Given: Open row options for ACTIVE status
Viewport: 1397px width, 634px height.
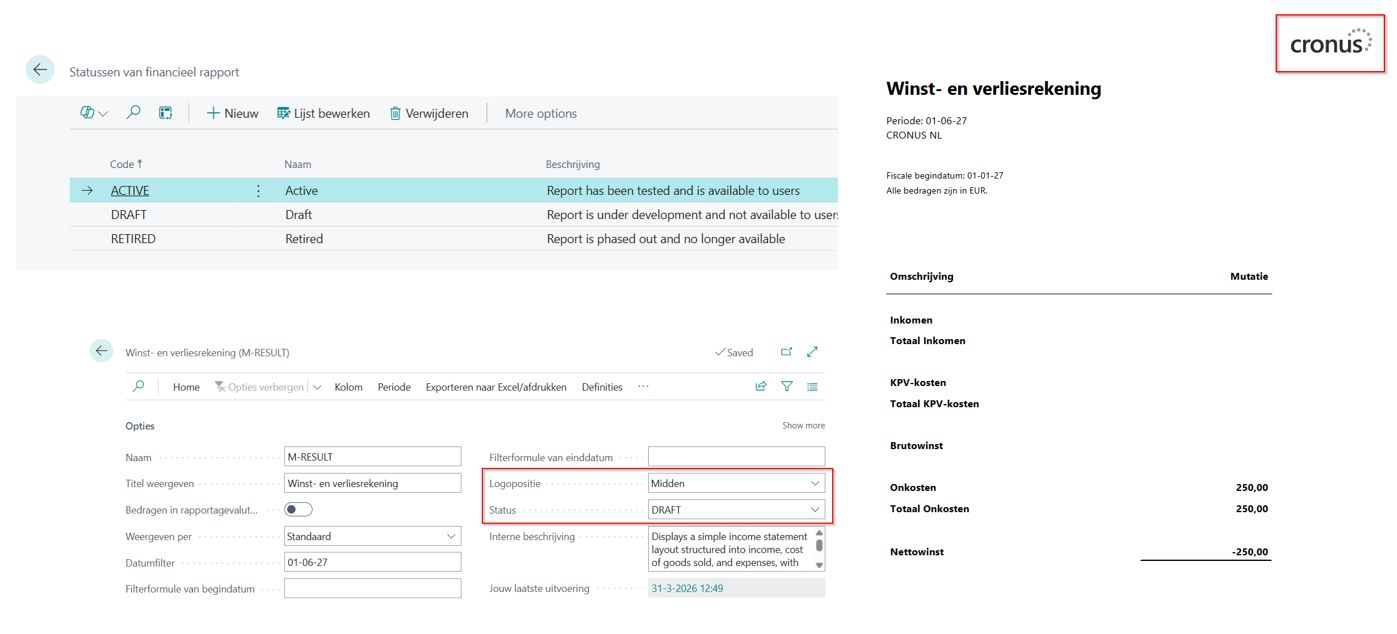Looking at the screenshot, I should pos(259,190).
